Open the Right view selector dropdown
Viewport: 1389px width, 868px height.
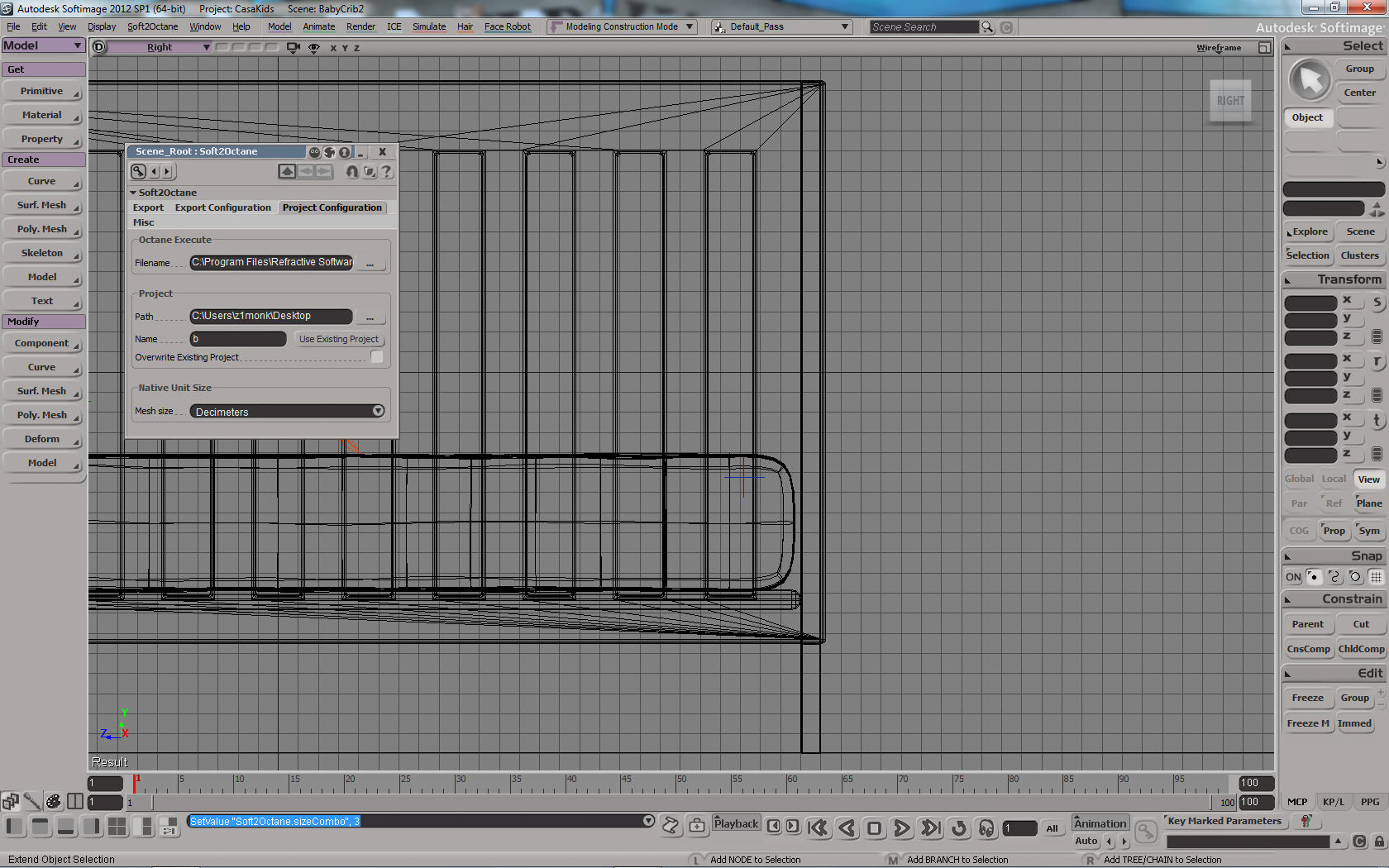point(160,47)
